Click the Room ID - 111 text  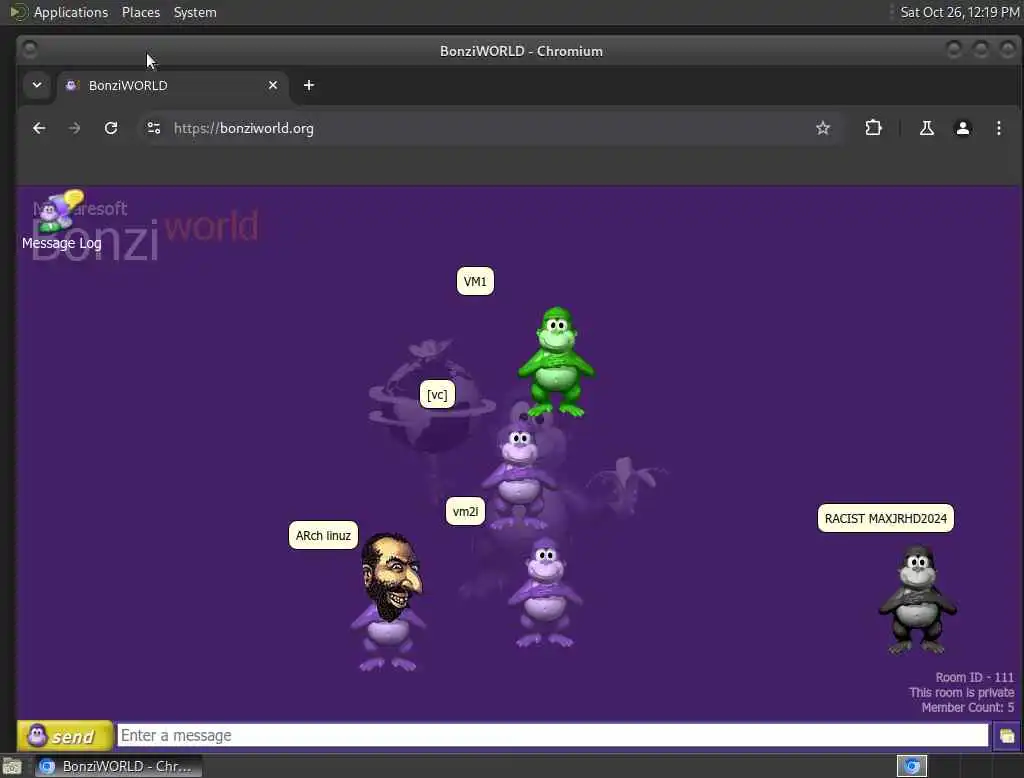(974, 677)
